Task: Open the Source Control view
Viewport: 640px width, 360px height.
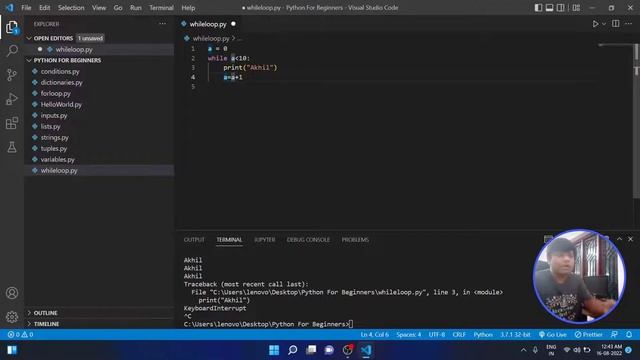Action: pyautogui.click(x=12, y=75)
